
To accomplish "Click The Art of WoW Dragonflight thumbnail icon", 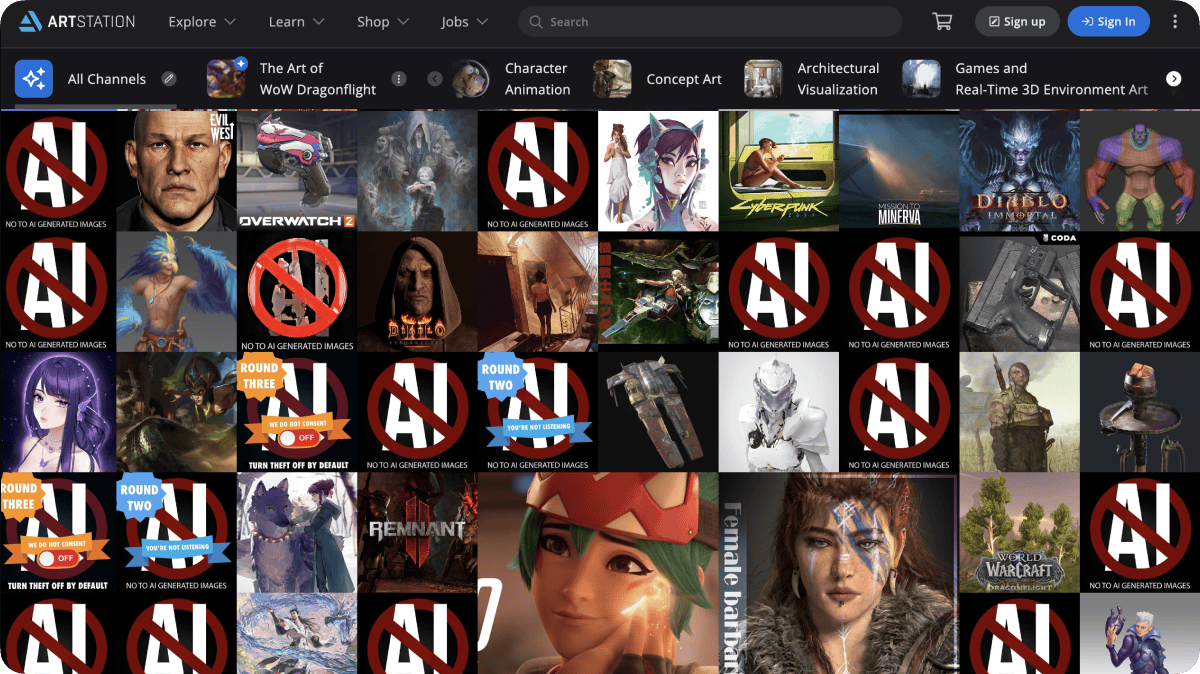I will pyautogui.click(x=226, y=78).
